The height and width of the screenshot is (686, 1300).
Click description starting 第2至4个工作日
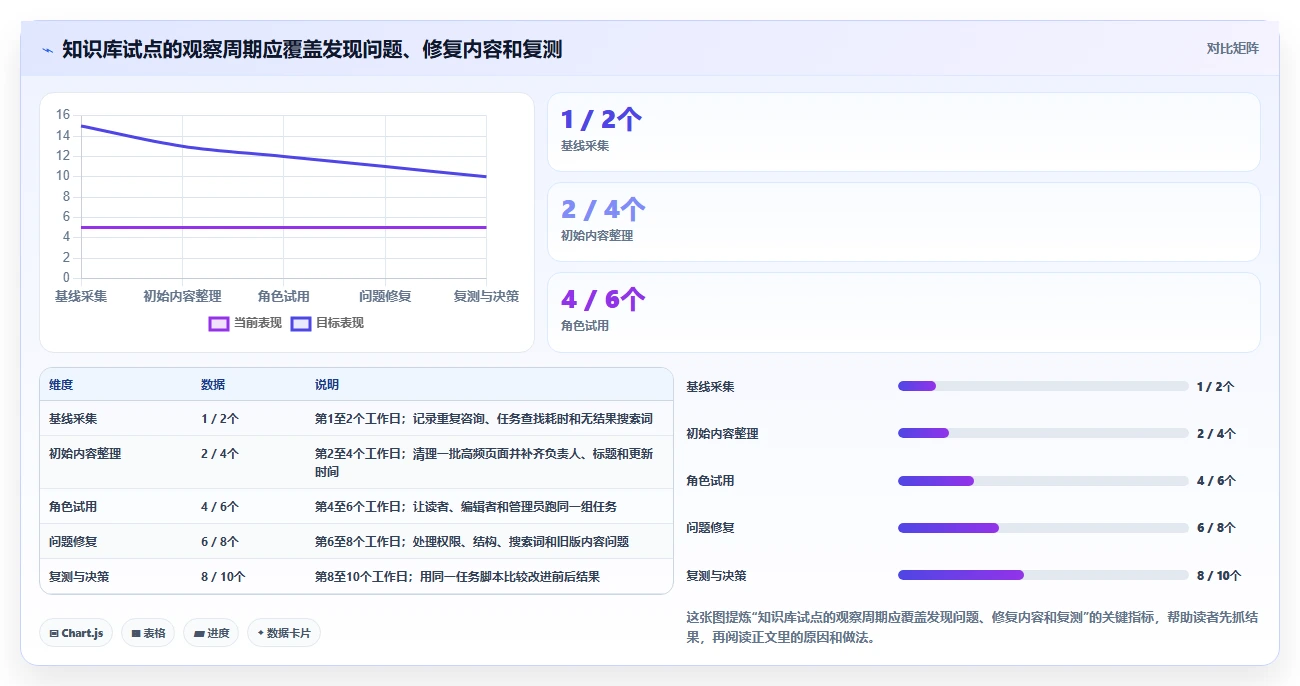(x=484, y=463)
